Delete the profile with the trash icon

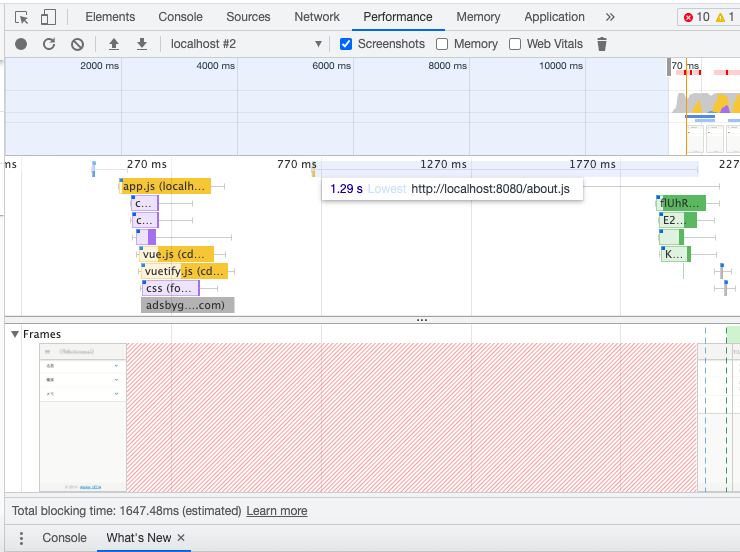602,44
